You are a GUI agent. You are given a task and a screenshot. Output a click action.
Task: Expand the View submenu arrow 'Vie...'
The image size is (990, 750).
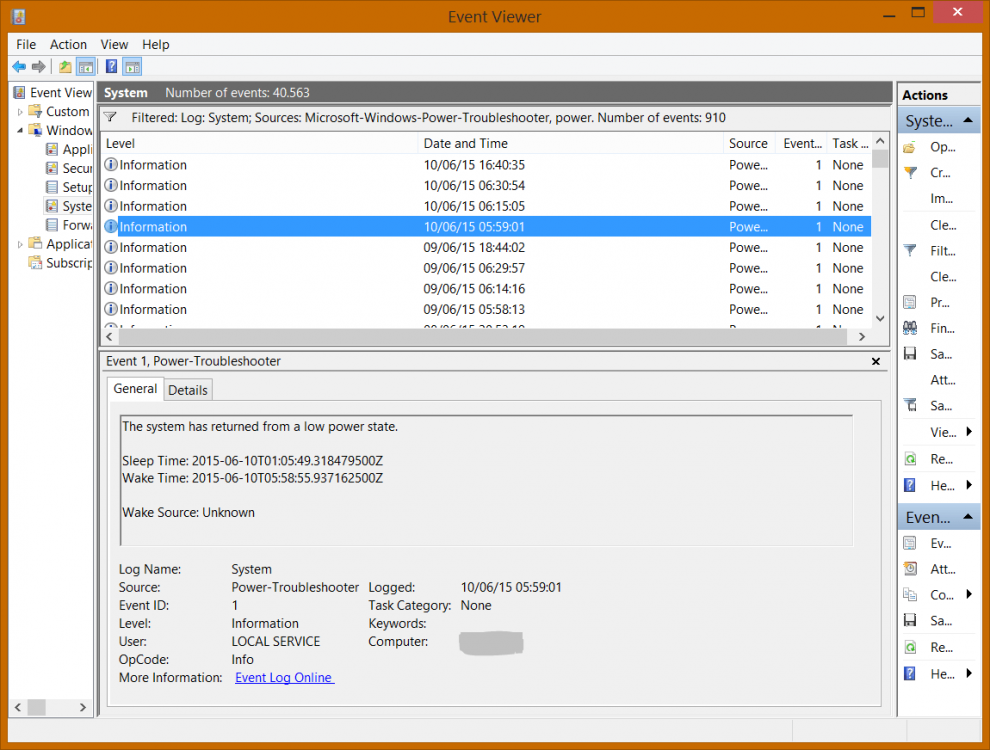(969, 432)
